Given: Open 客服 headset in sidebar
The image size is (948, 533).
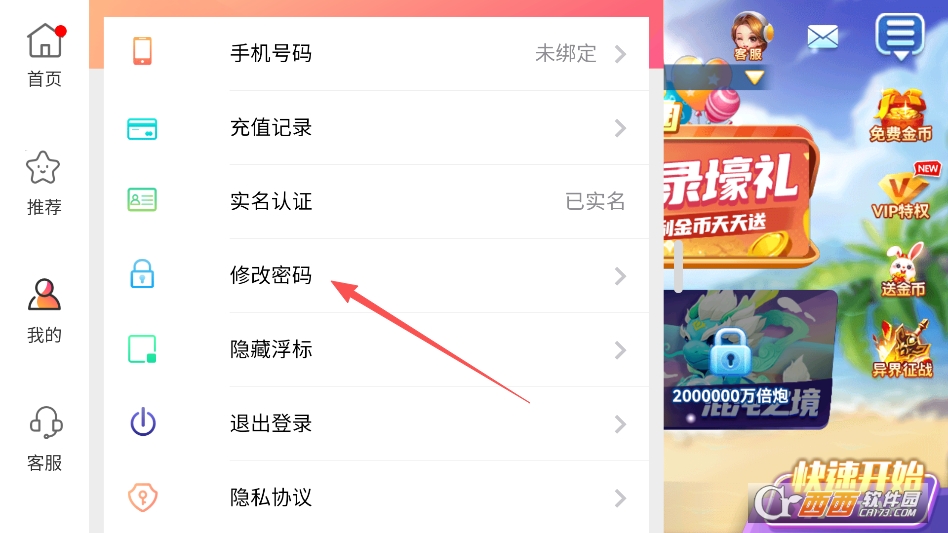Looking at the screenshot, I should coord(44,439).
